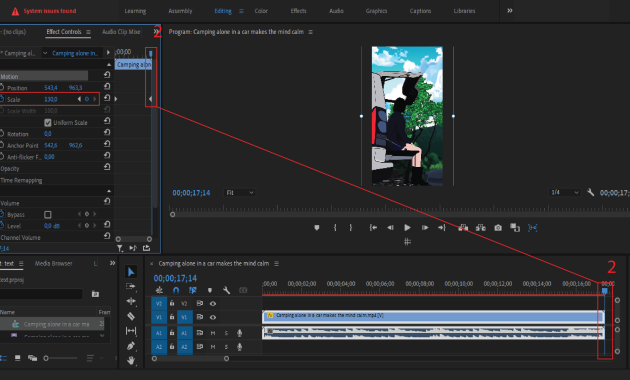This screenshot has height=380, width=630.
Task: Open workspace overflow chevrons
Action: pos(509,11)
